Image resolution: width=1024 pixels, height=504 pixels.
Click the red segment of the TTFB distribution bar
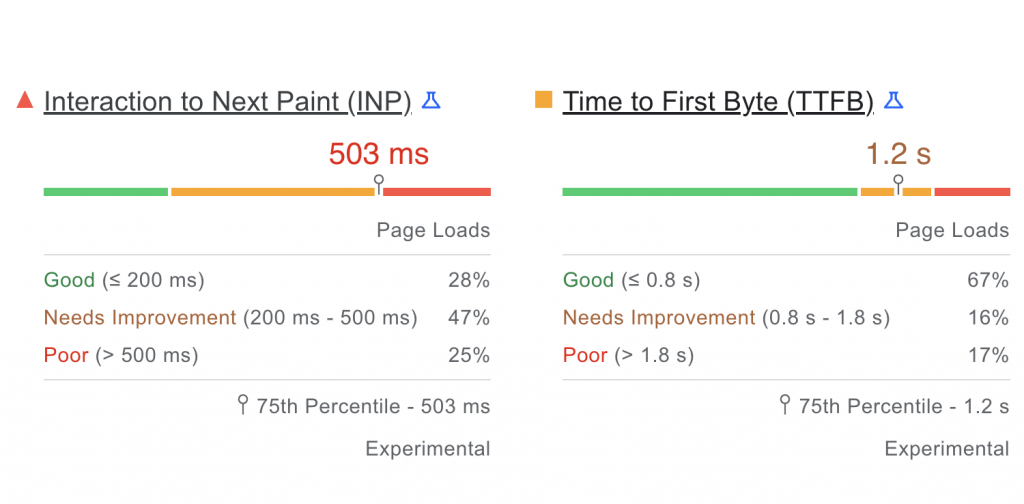click(x=972, y=191)
